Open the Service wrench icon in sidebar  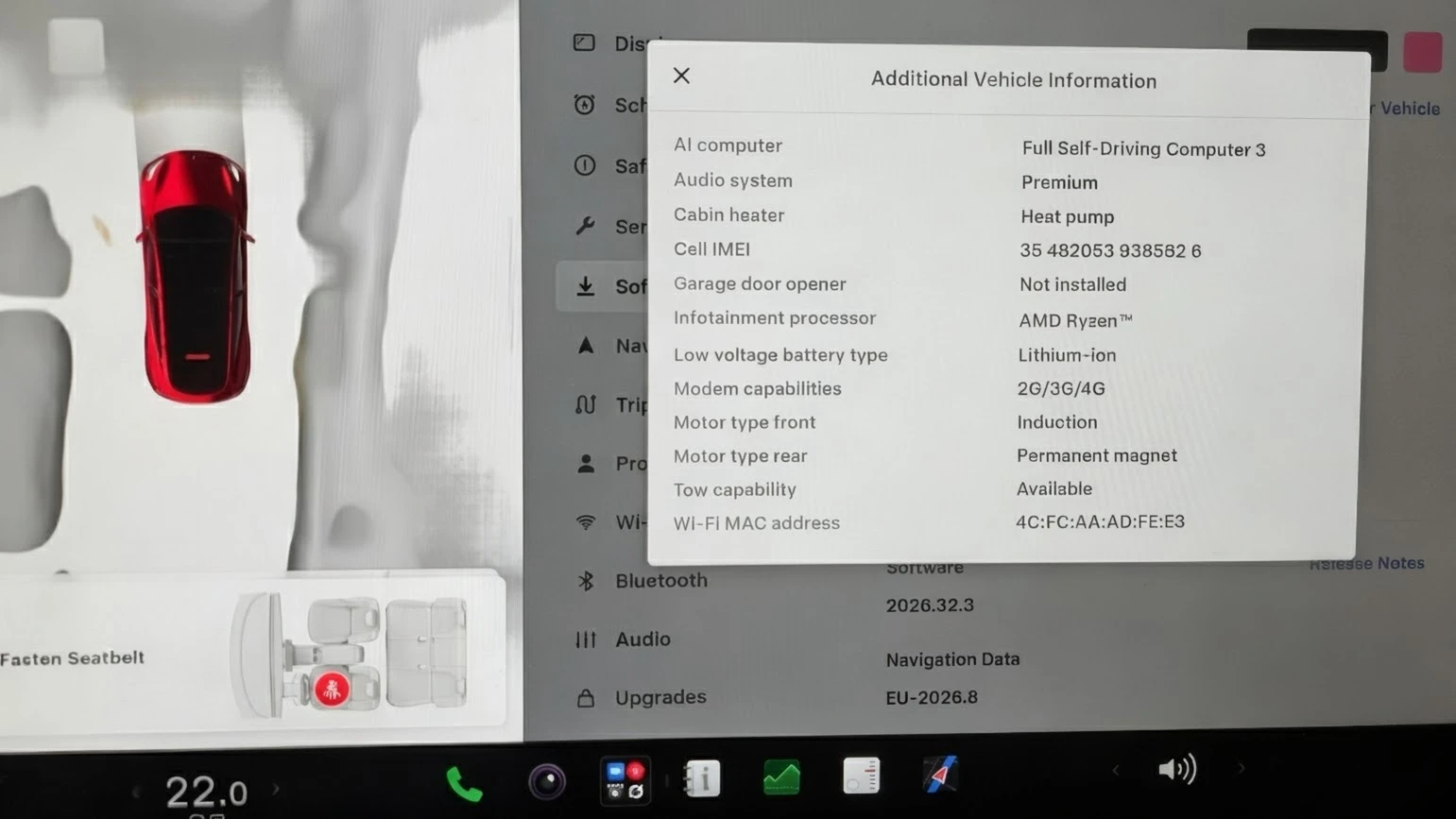click(x=585, y=226)
